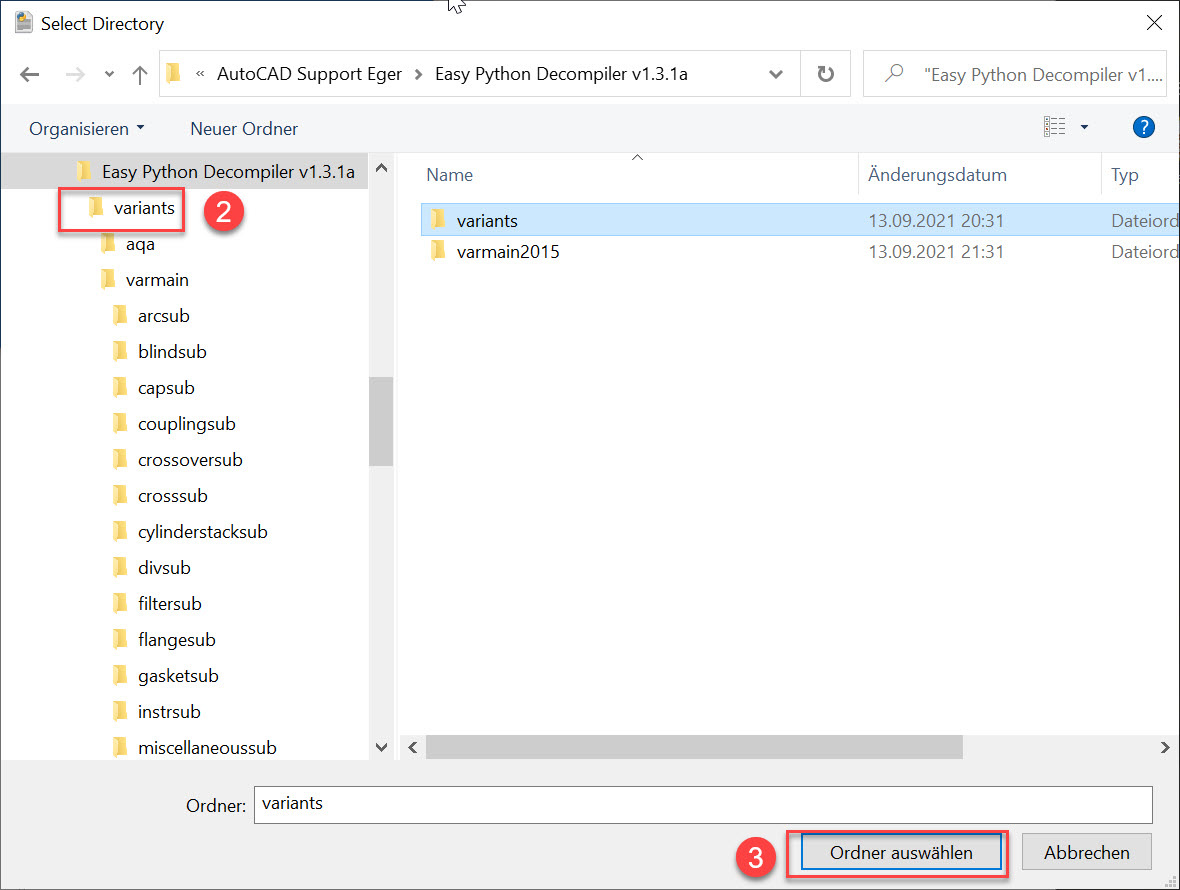Sort files by the Änderungsdatum column

click(x=936, y=174)
